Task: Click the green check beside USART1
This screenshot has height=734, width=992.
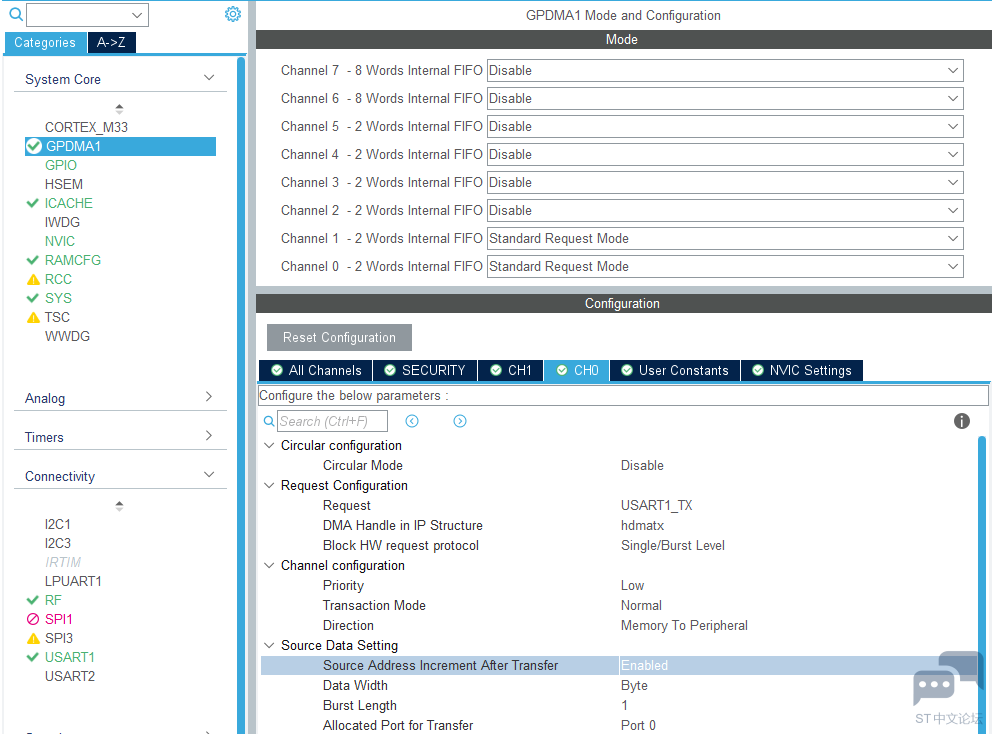Action: click(x=33, y=657)
